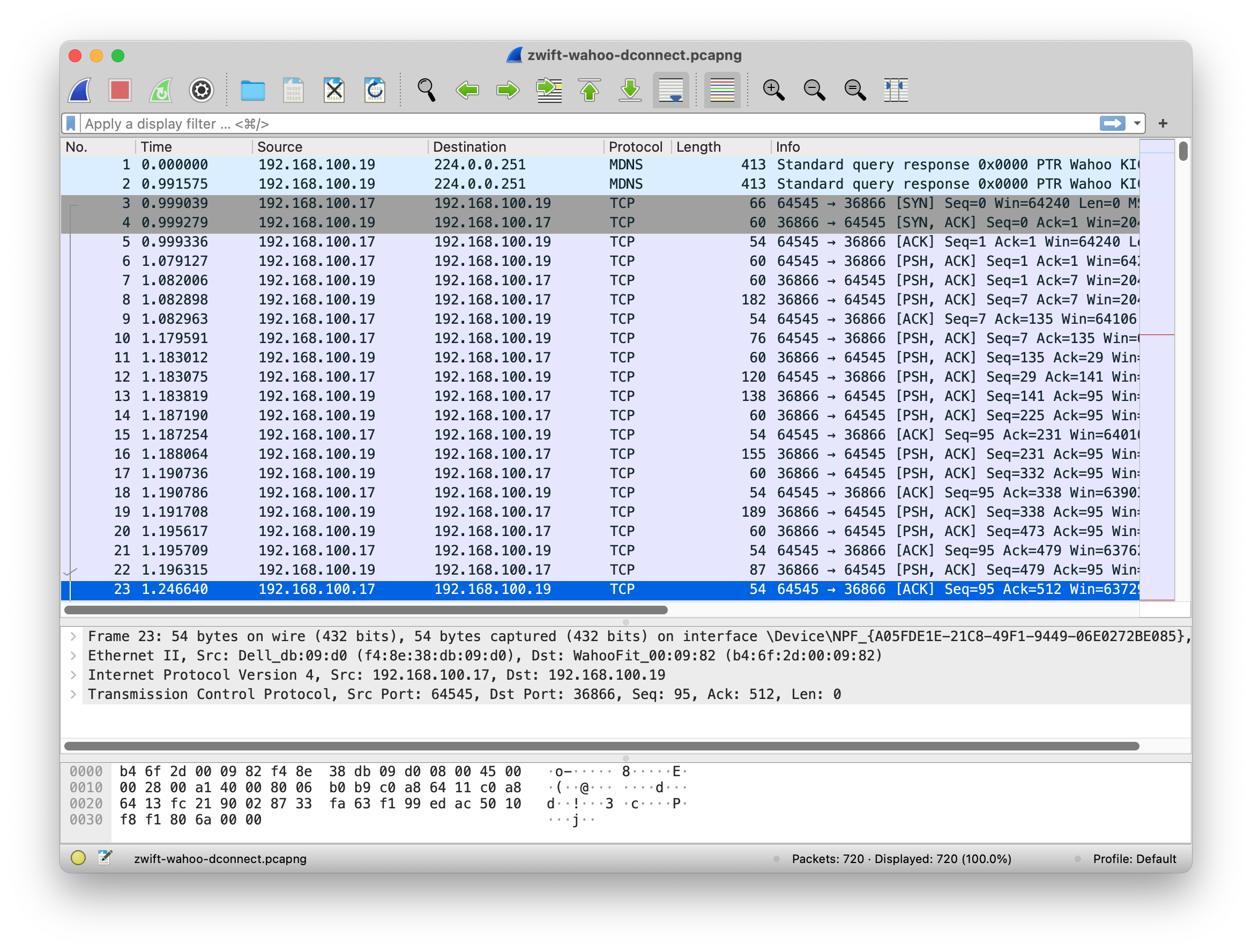This screenshot has width=1252, height=952.
Task: Sort by Info column header
Action: coord(955,147)
